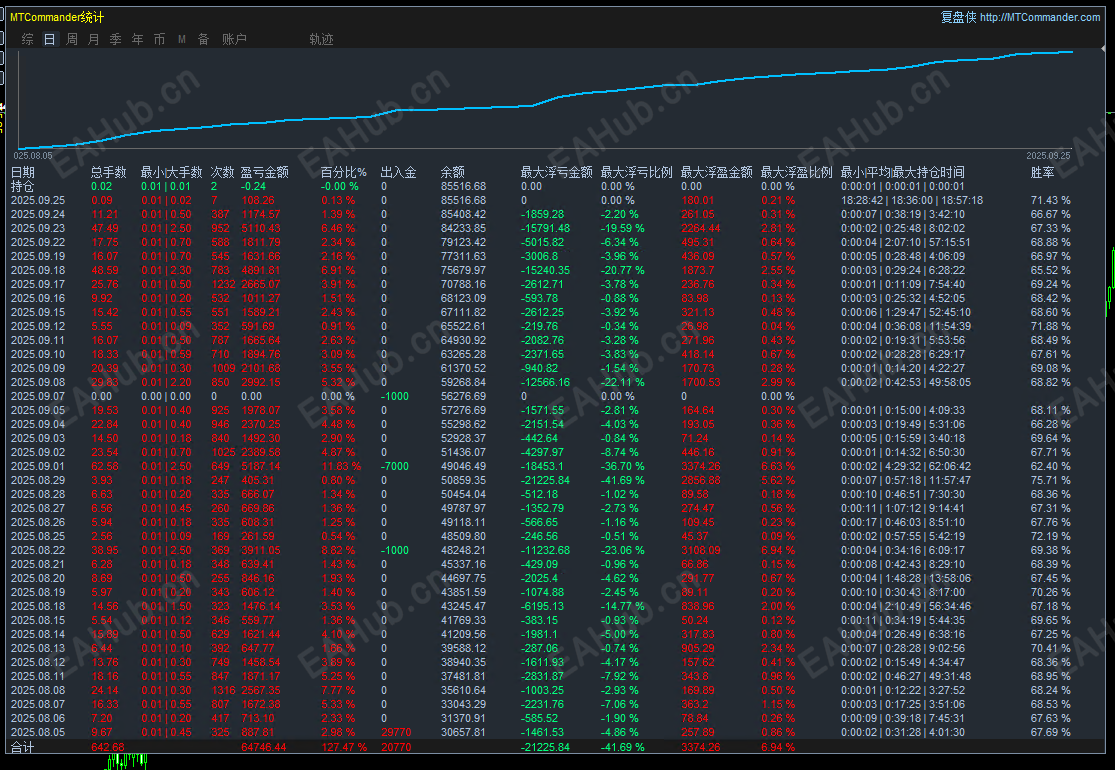Select the 2025.08.06 date row
This screenshot has height=770, width=1115.
38,718
